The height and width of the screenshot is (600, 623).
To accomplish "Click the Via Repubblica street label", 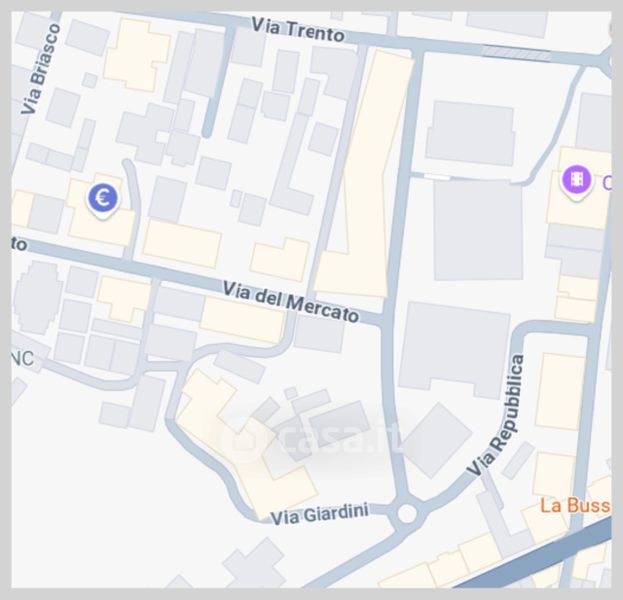I will [x=497, y=415].
